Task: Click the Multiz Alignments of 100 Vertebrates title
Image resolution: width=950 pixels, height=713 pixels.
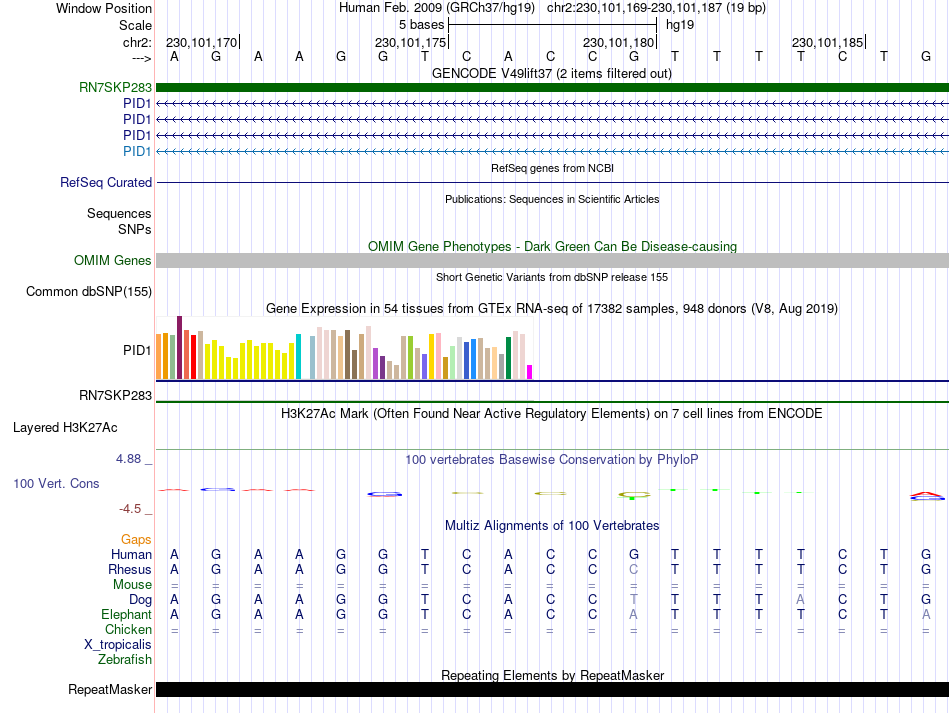Action: [552, 525]
